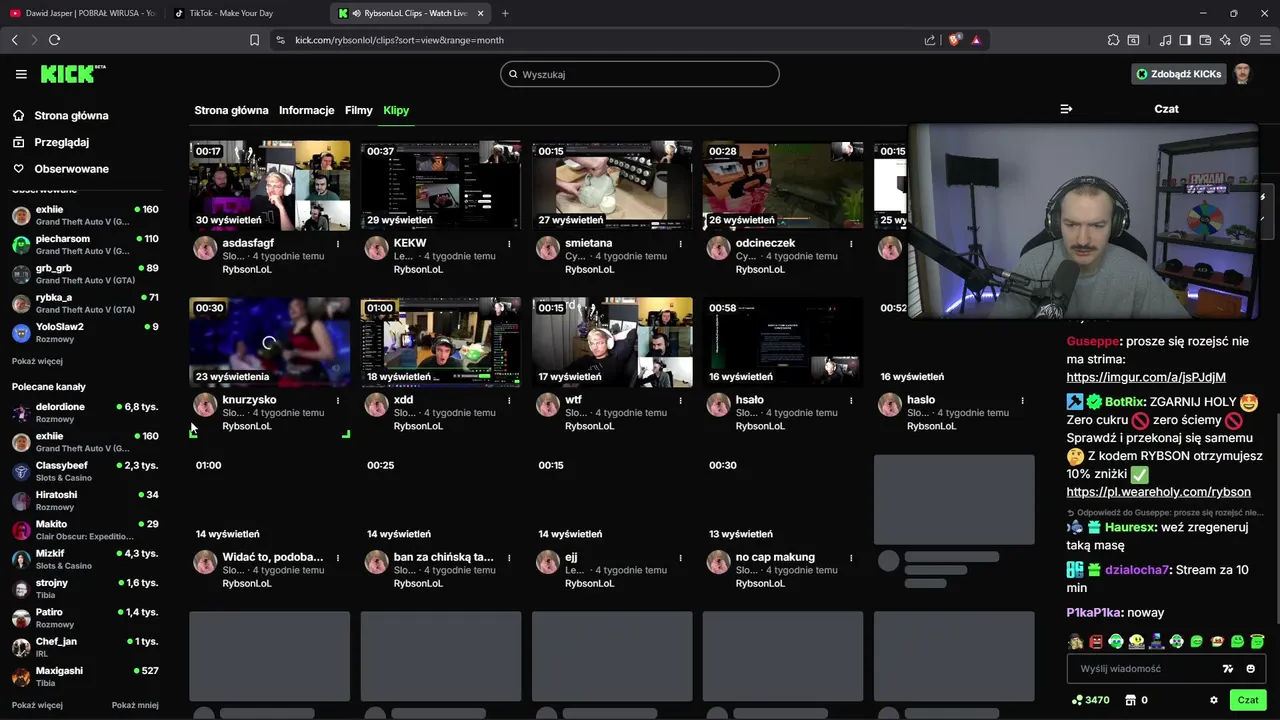Click the Brave VPN shield icon

pyautogui.click(x=1245, y=40)
